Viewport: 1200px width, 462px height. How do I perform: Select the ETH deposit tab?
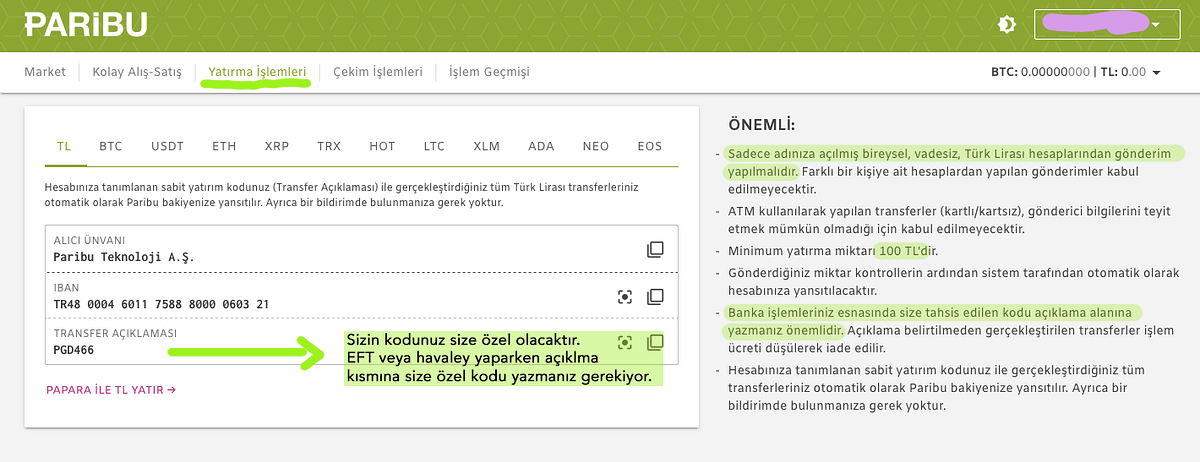[224, 146]
